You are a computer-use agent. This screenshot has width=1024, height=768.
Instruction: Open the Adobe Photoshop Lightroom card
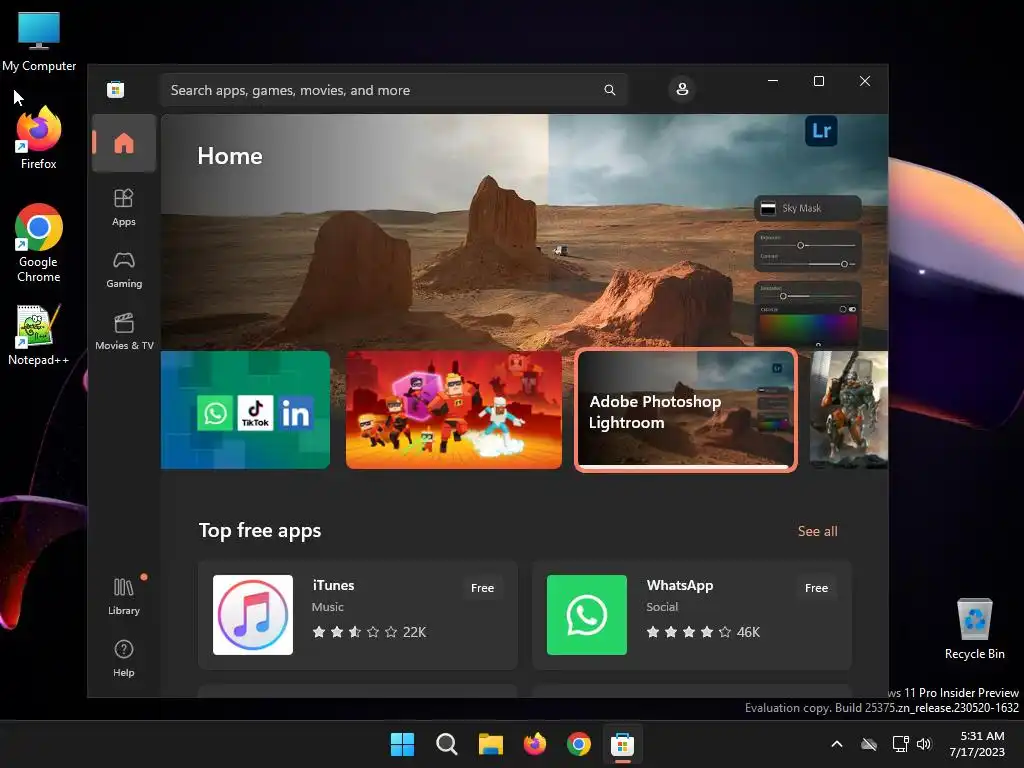686,410
